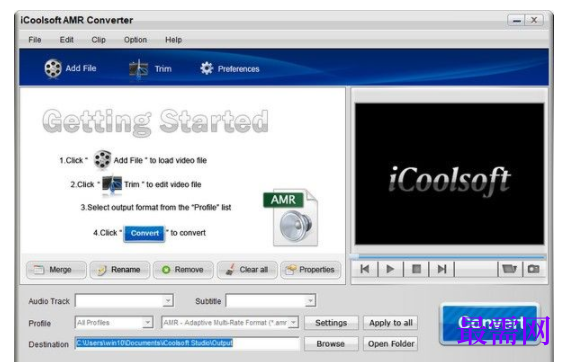569x362 pixels.
Task: Open snapshot folder icon under preview
Action: (x=509, y=269)
